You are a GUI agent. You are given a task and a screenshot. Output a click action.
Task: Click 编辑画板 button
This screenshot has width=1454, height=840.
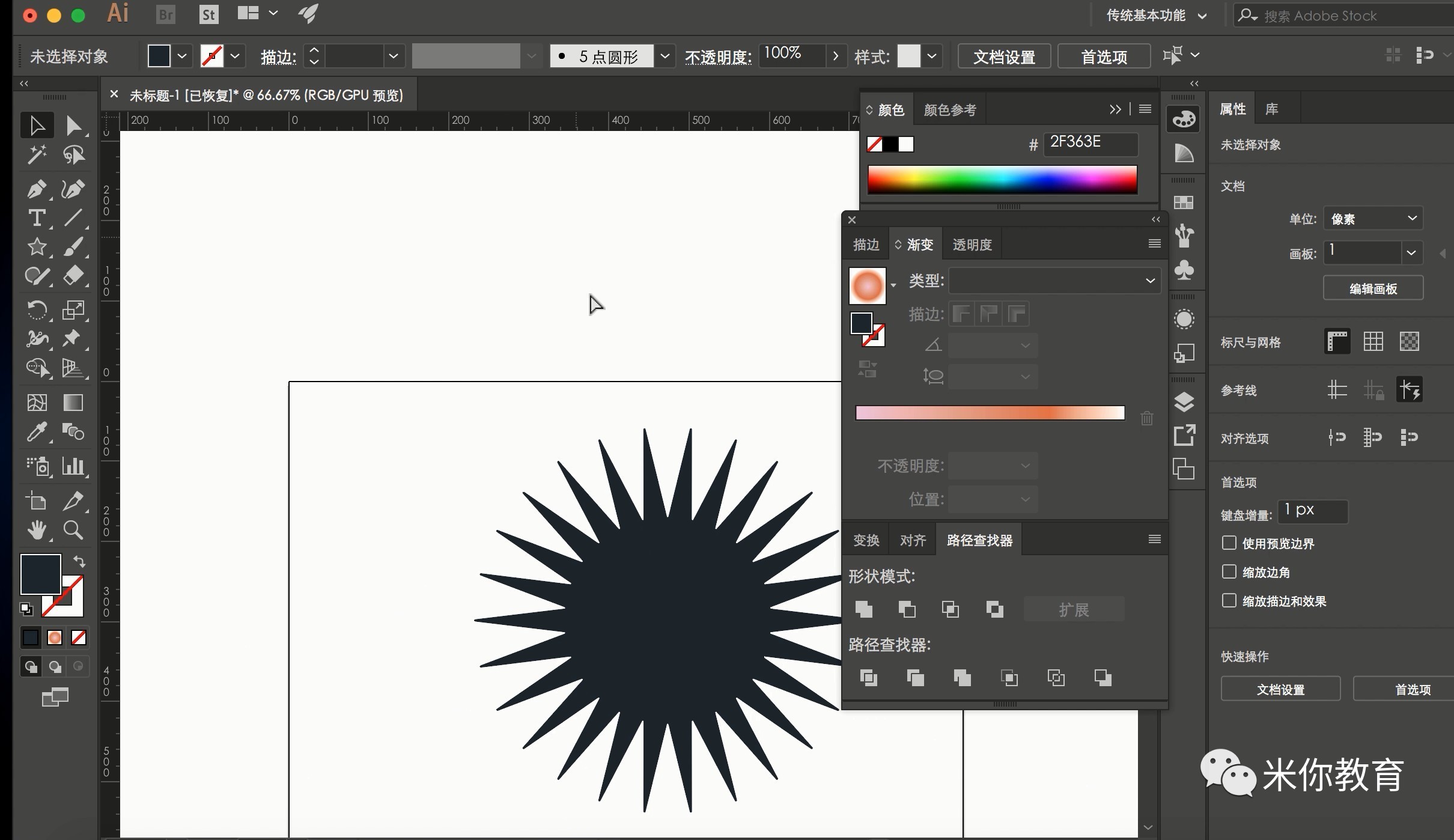point(1373,288)
